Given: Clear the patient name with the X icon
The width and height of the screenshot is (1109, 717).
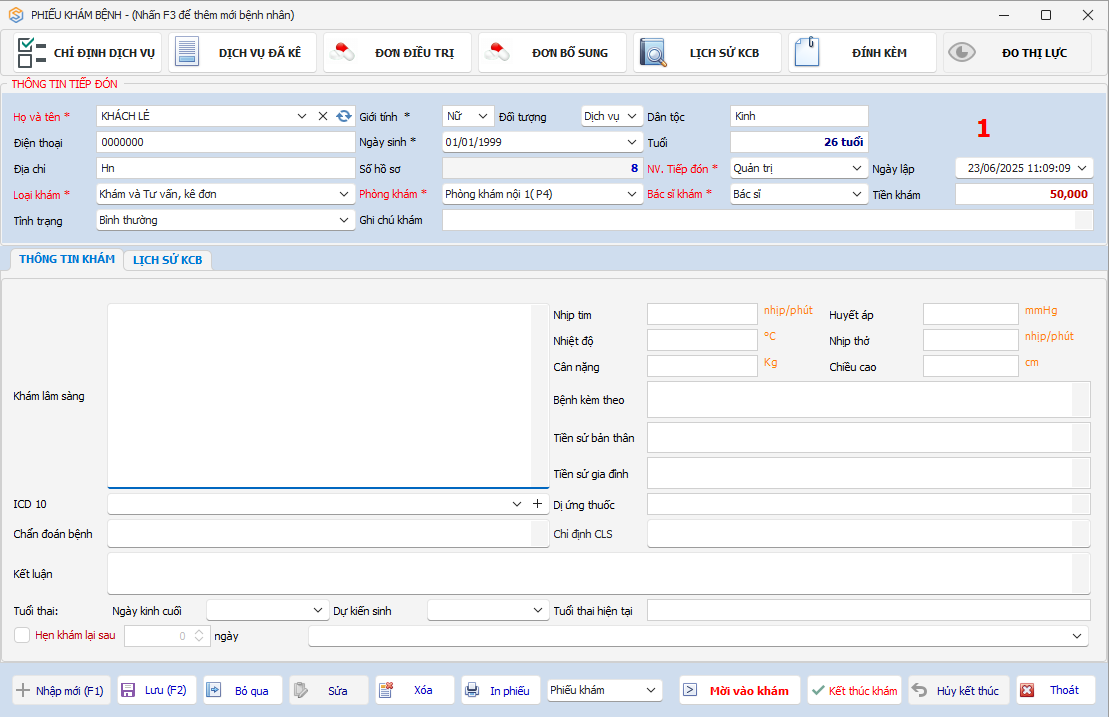Looking at the screenshot, I should pyautogui.click(x=323, y=116).
